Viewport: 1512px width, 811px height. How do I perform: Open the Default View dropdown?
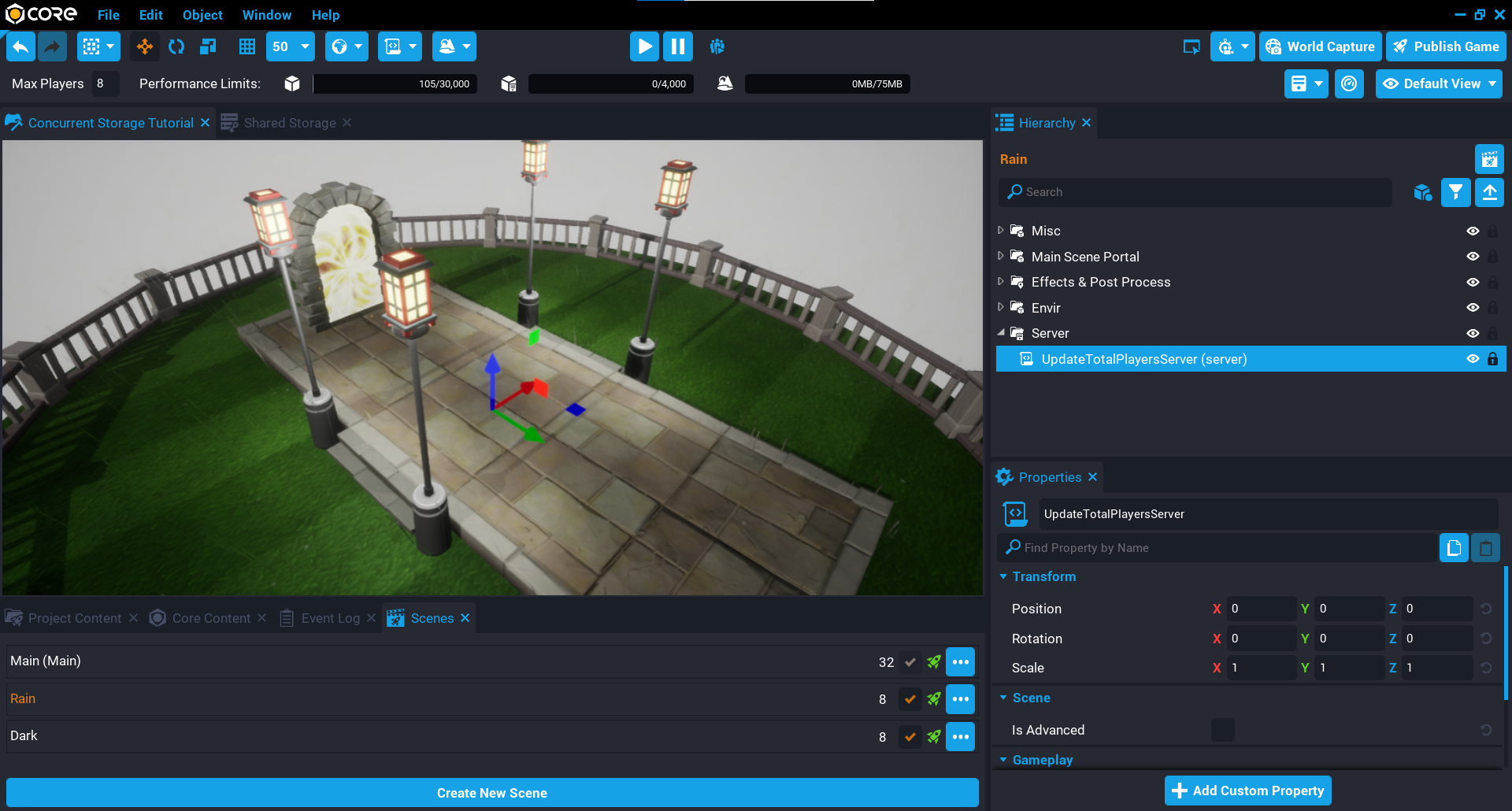tap(1439, 84)
